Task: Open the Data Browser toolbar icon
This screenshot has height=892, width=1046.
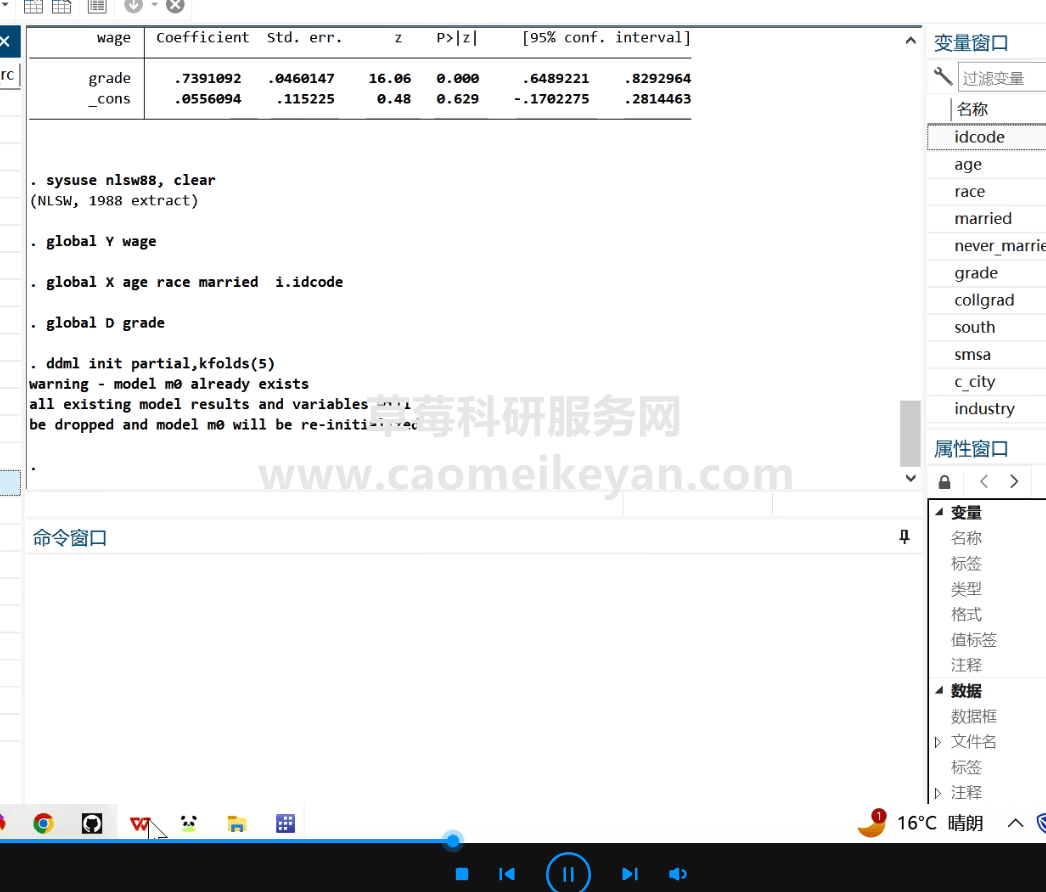Action: (61, 7)
